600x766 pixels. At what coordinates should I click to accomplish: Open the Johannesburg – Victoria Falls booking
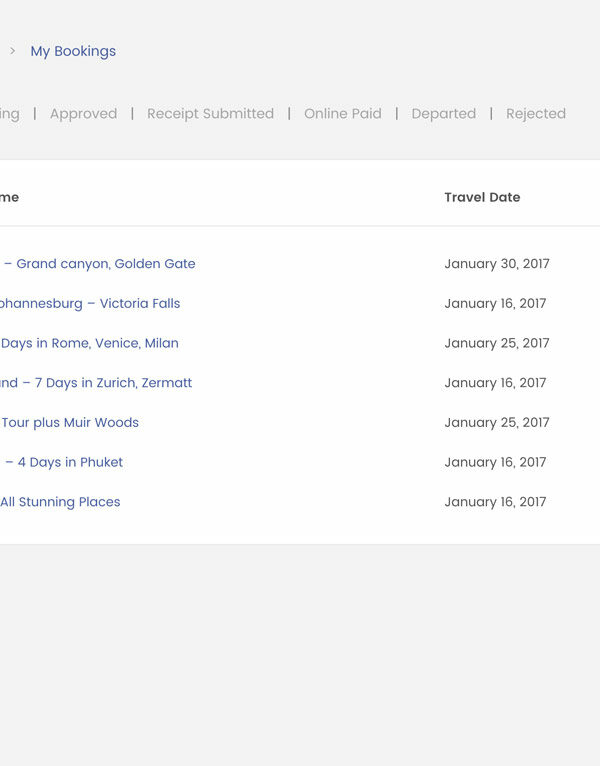point(90,304)
